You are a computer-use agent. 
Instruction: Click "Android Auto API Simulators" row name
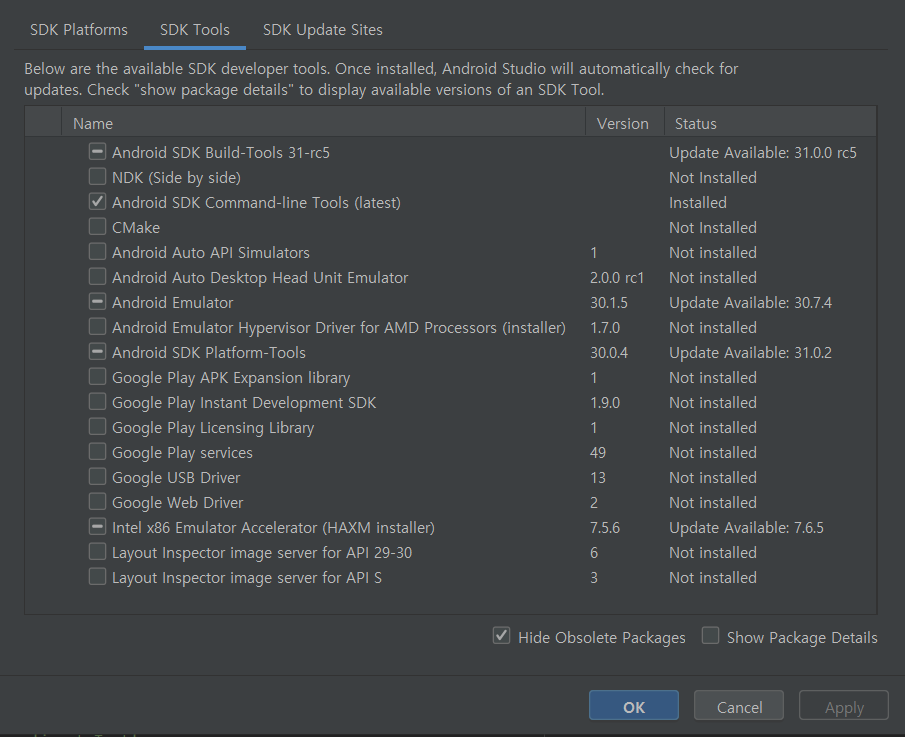[x=211, y=253]
